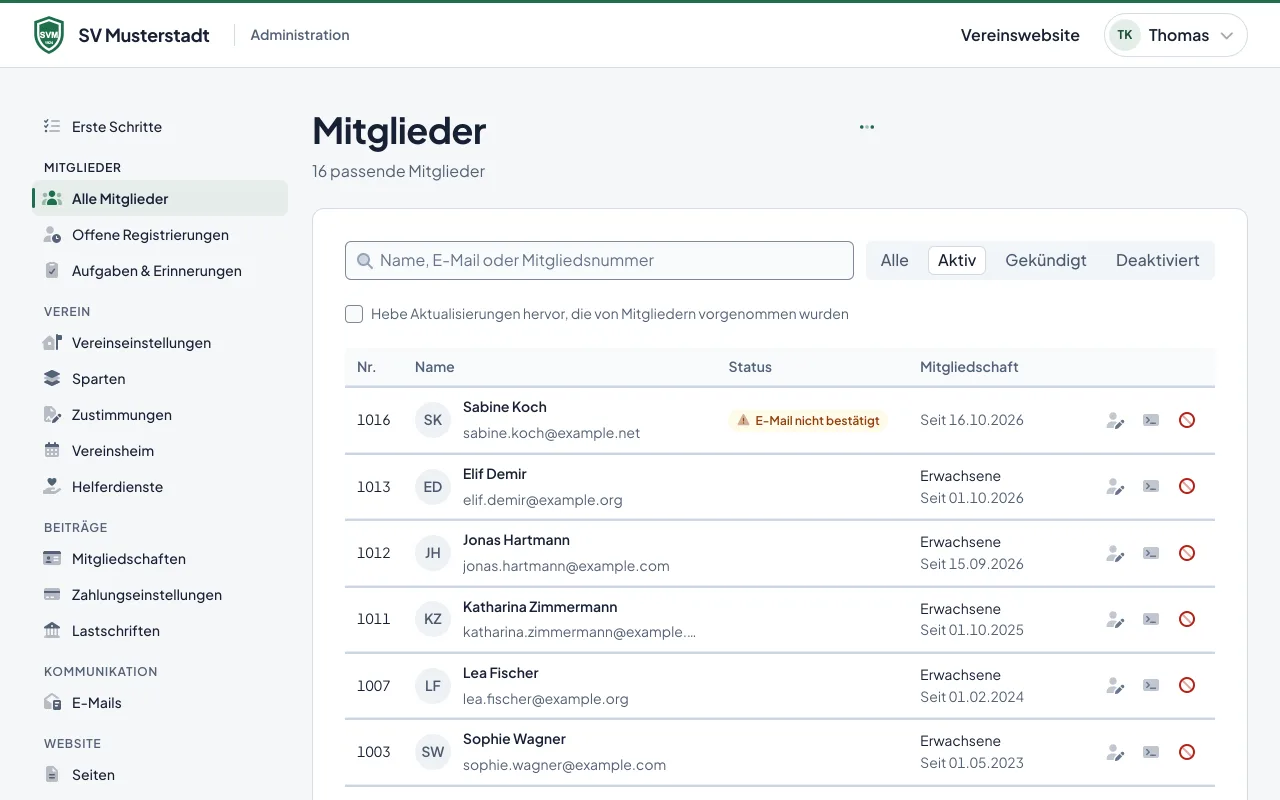Open the Thomas user account dropdown
1280x800 pixels.
click(1176, 35)
